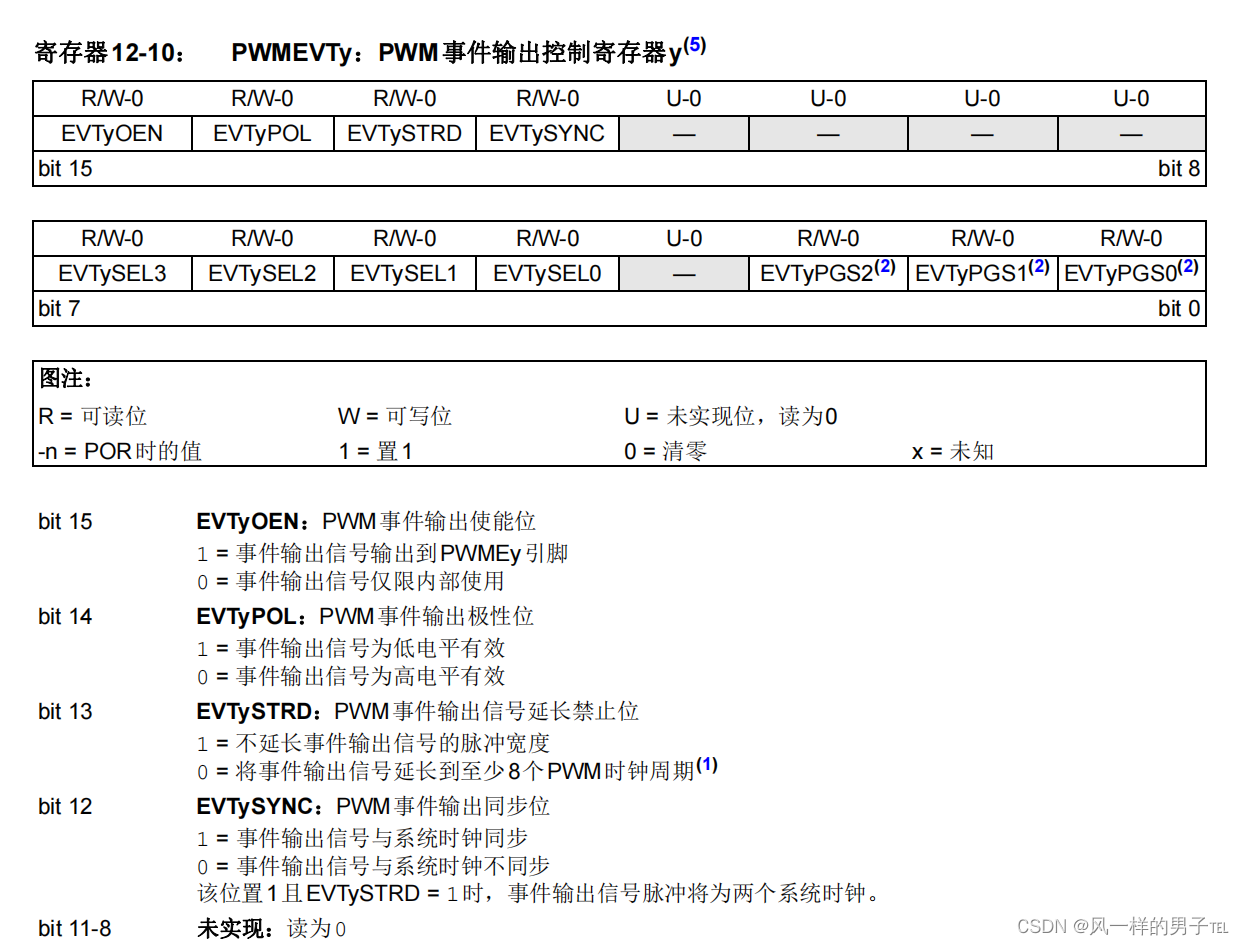
Task: Click 'bit 15' beside EVTyOEN description
Action: coord(65,522)
